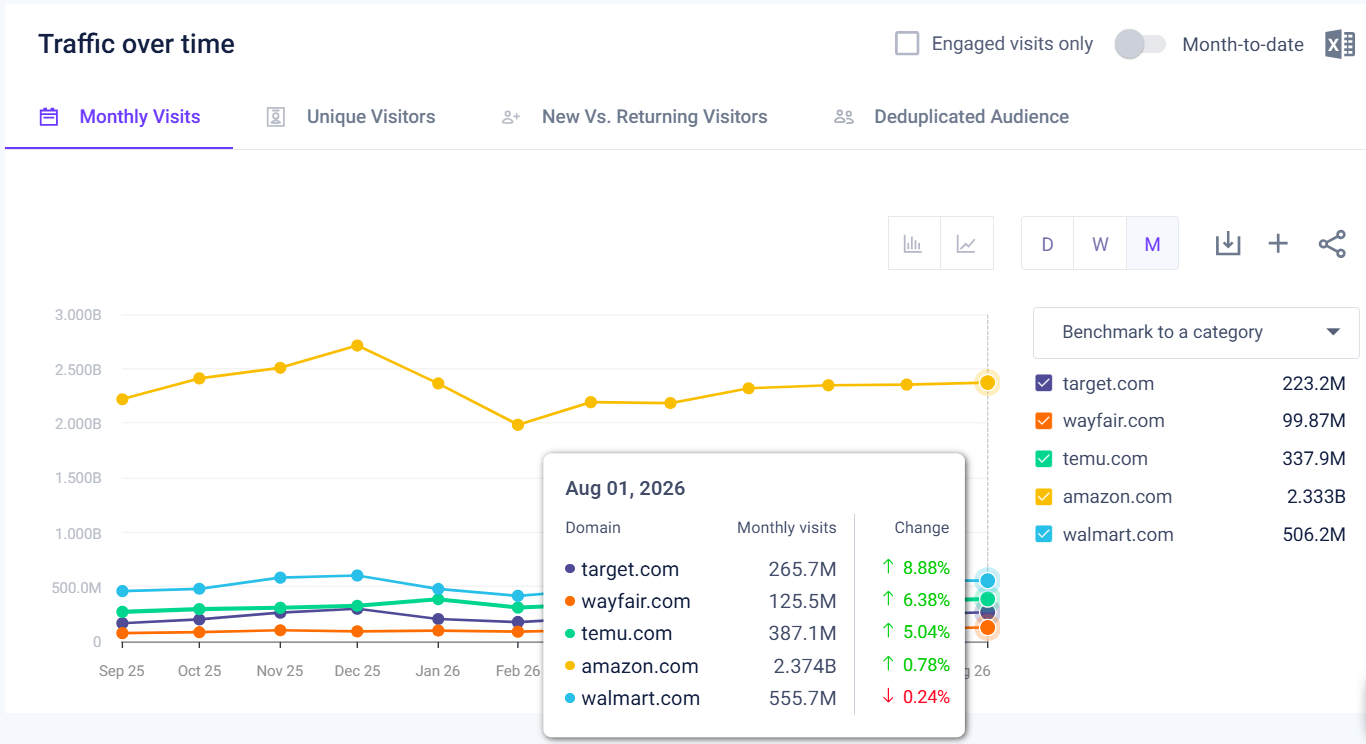Click walmart.com 506.2M legend value

click(x=1314, y=535)
